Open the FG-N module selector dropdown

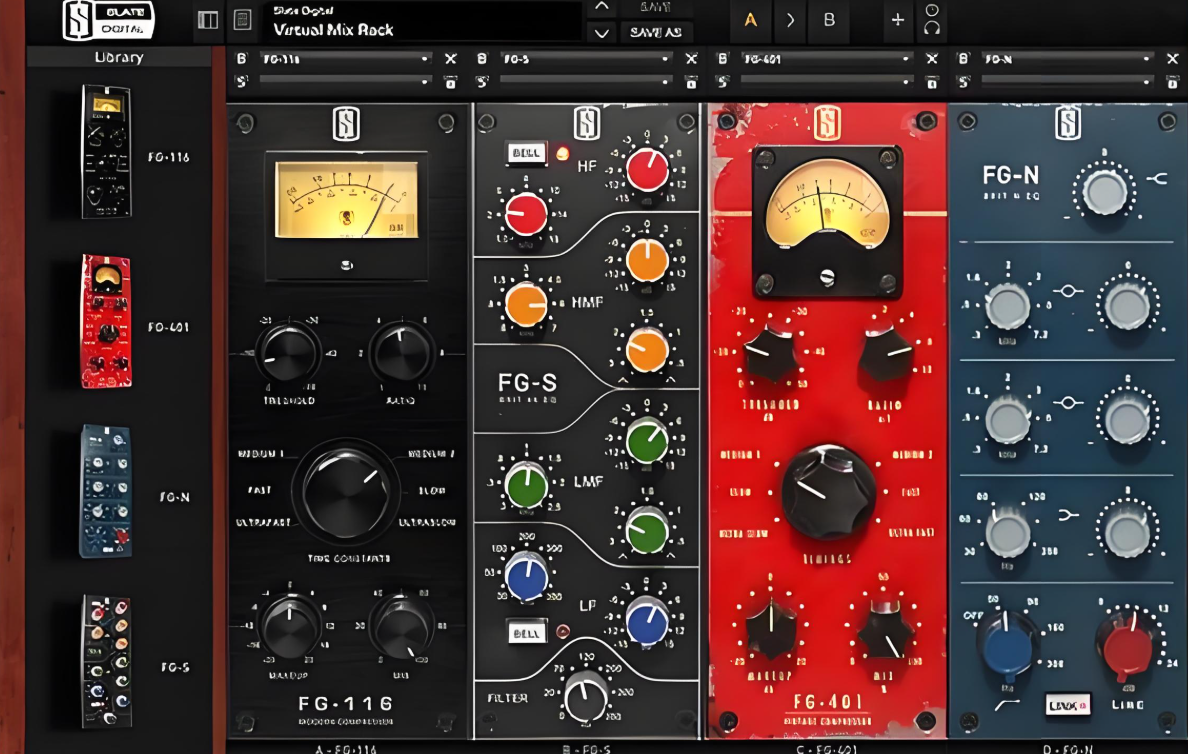click(x=1068, y=58)
